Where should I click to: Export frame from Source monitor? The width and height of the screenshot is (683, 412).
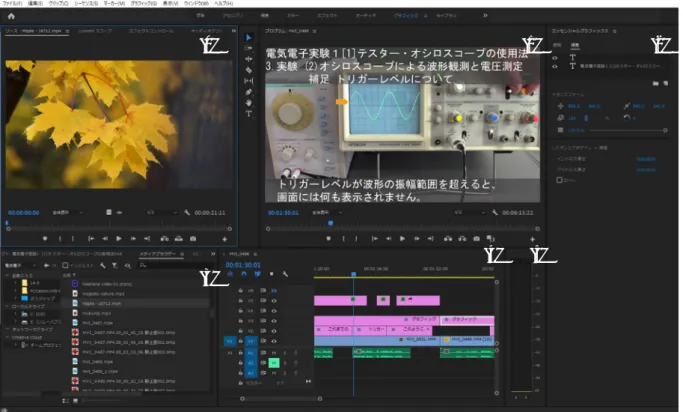point(193,239)
